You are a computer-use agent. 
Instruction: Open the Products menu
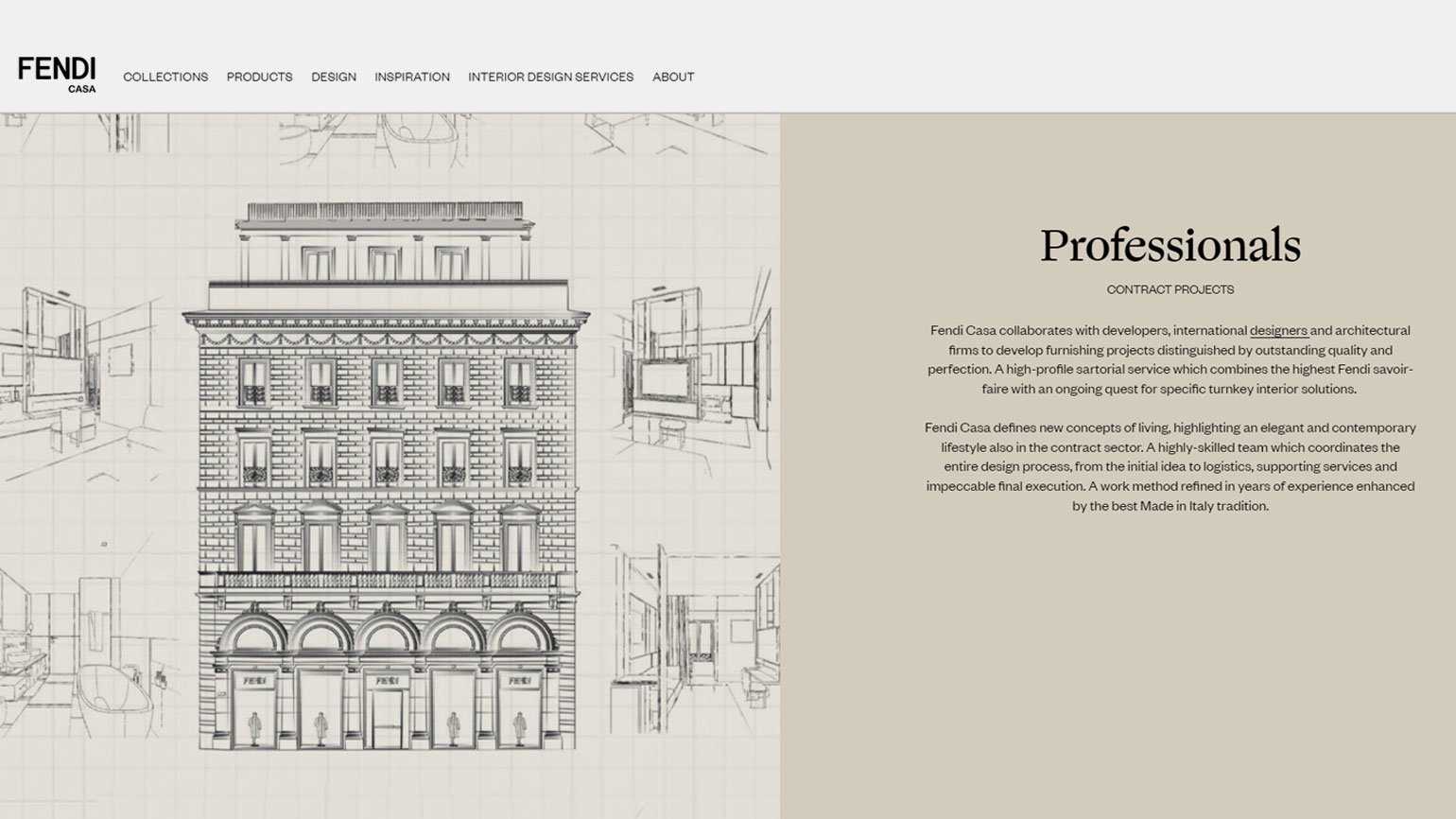[x=259, y=77]
